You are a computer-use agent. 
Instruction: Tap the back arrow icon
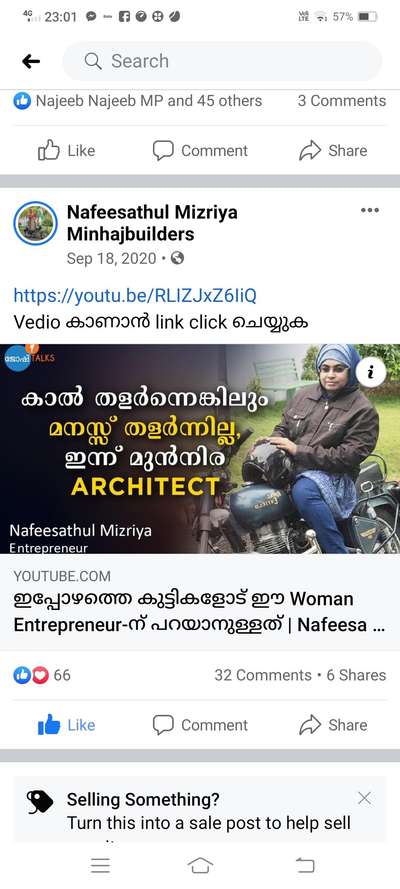31,61
